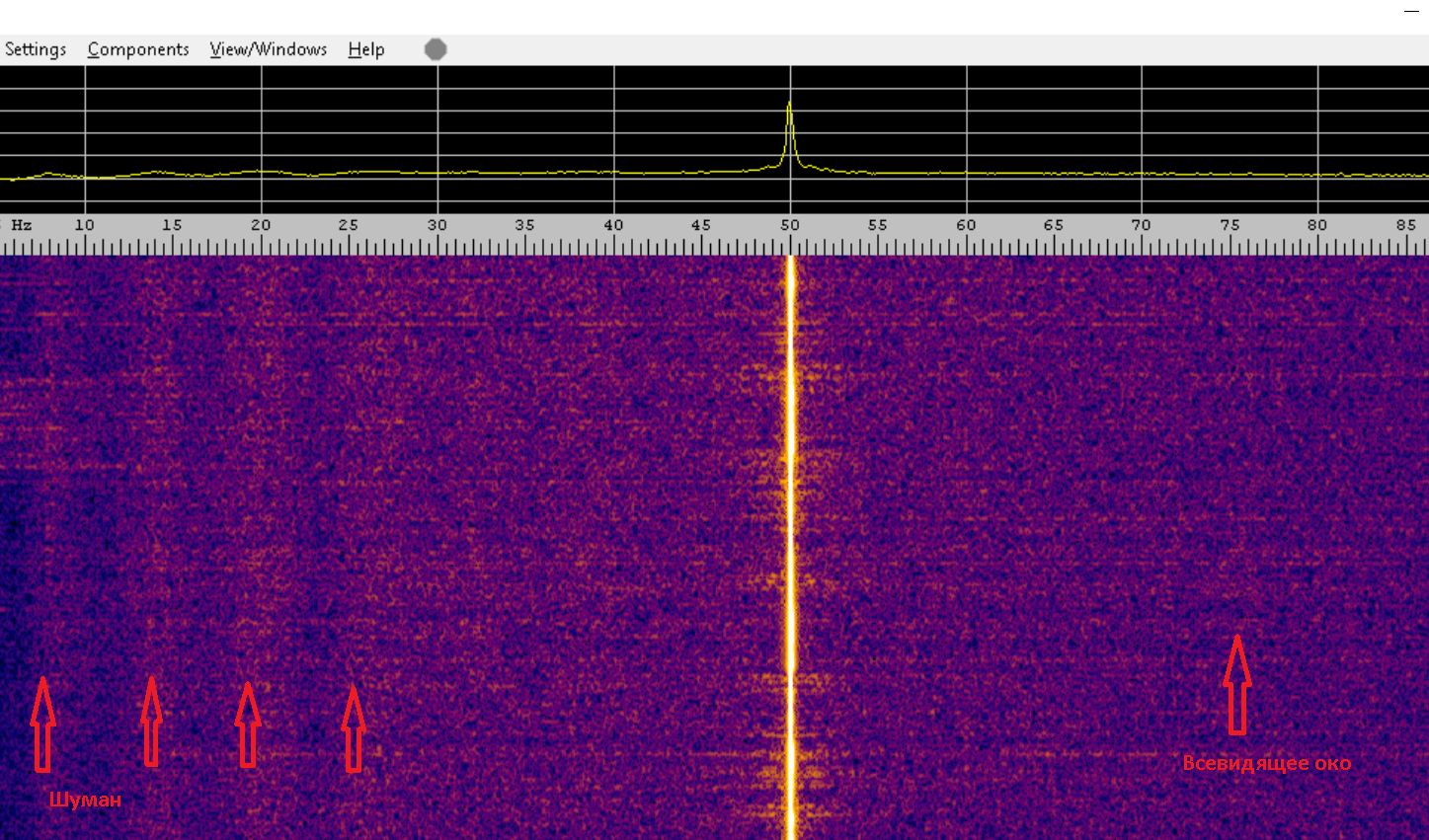1429x840 pixels.
Task: Click the red arrow above Всевидящее око
Action: (x=1236, y=684)
